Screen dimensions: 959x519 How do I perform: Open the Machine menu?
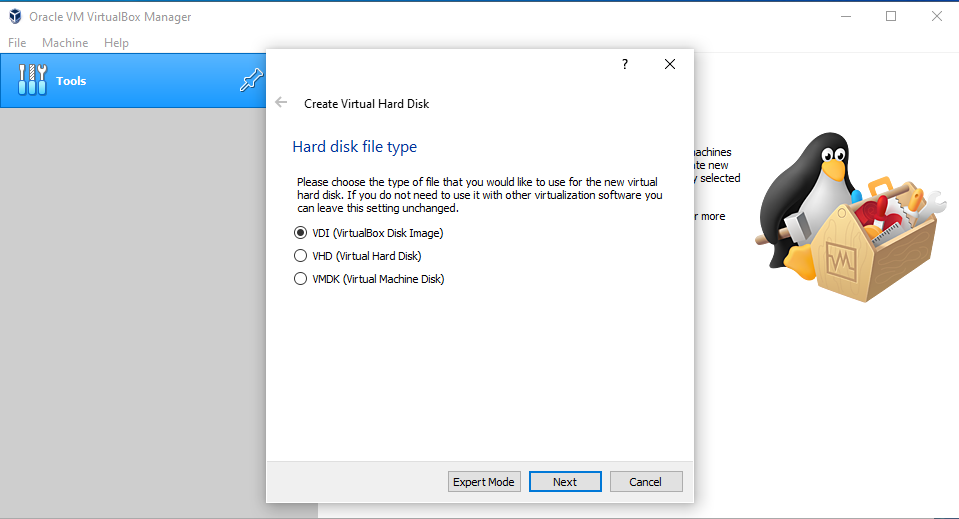click(65, 43)
